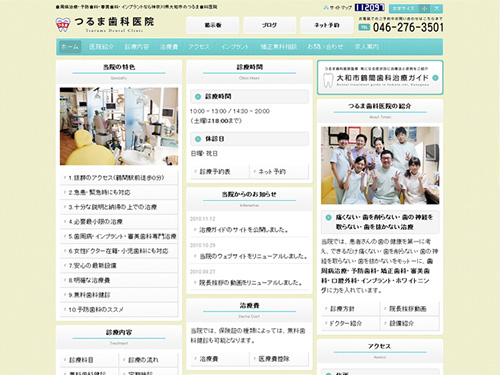Open 8.明確な治療費 item
This screenshot has width=500, height=375.
point(119,281)
